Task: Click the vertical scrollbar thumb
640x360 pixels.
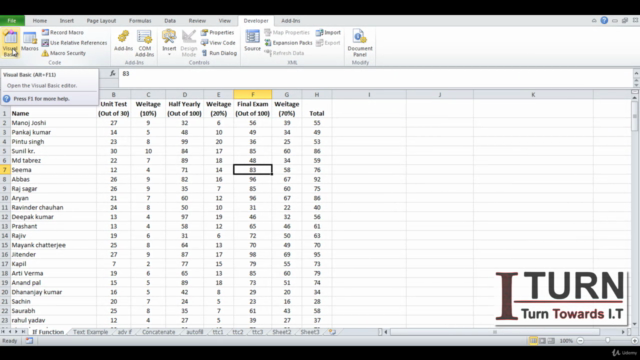Action: click(x=635, y=116)
